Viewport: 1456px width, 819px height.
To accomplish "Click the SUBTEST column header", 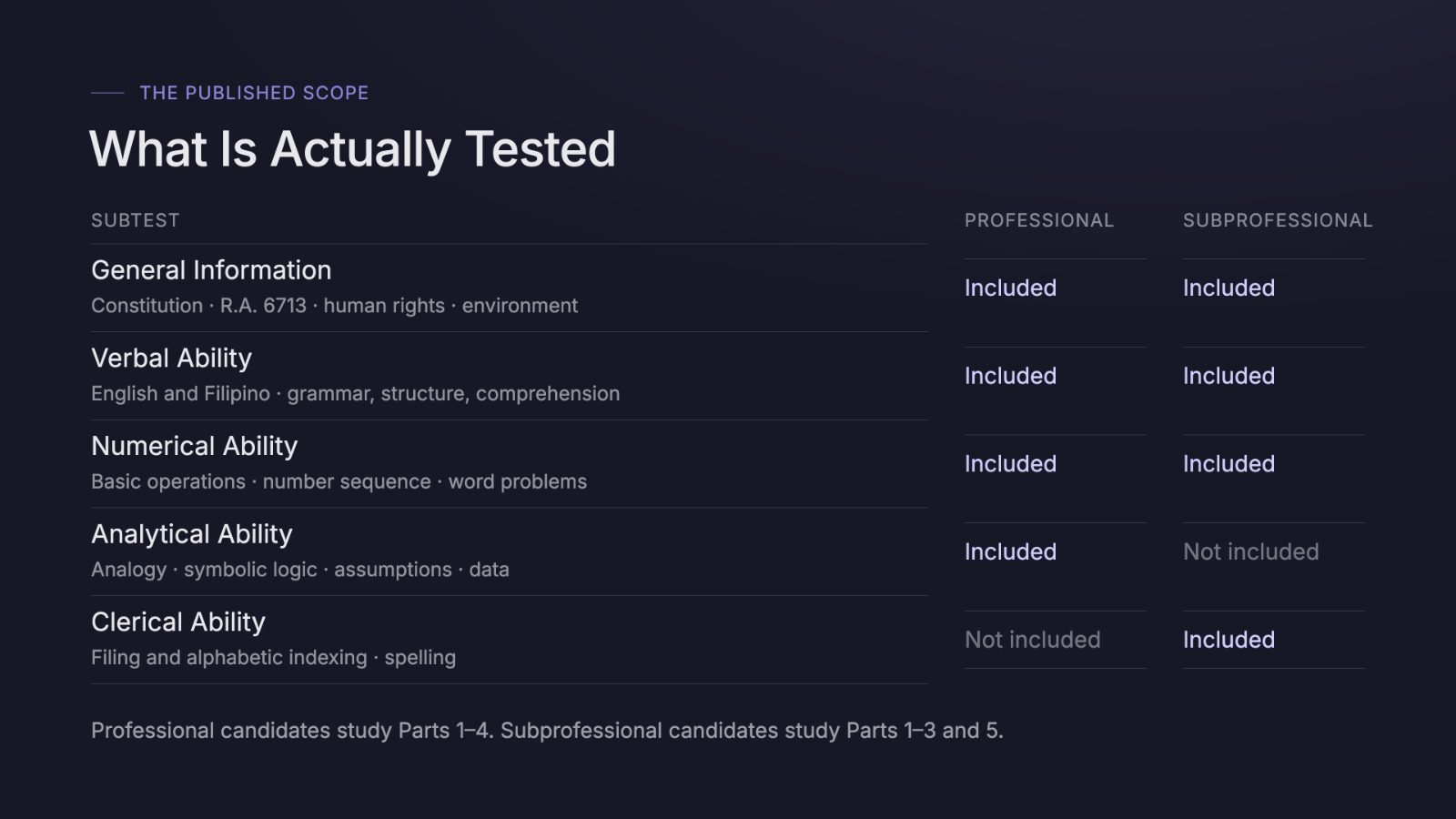I will click(x=136, y=220).
